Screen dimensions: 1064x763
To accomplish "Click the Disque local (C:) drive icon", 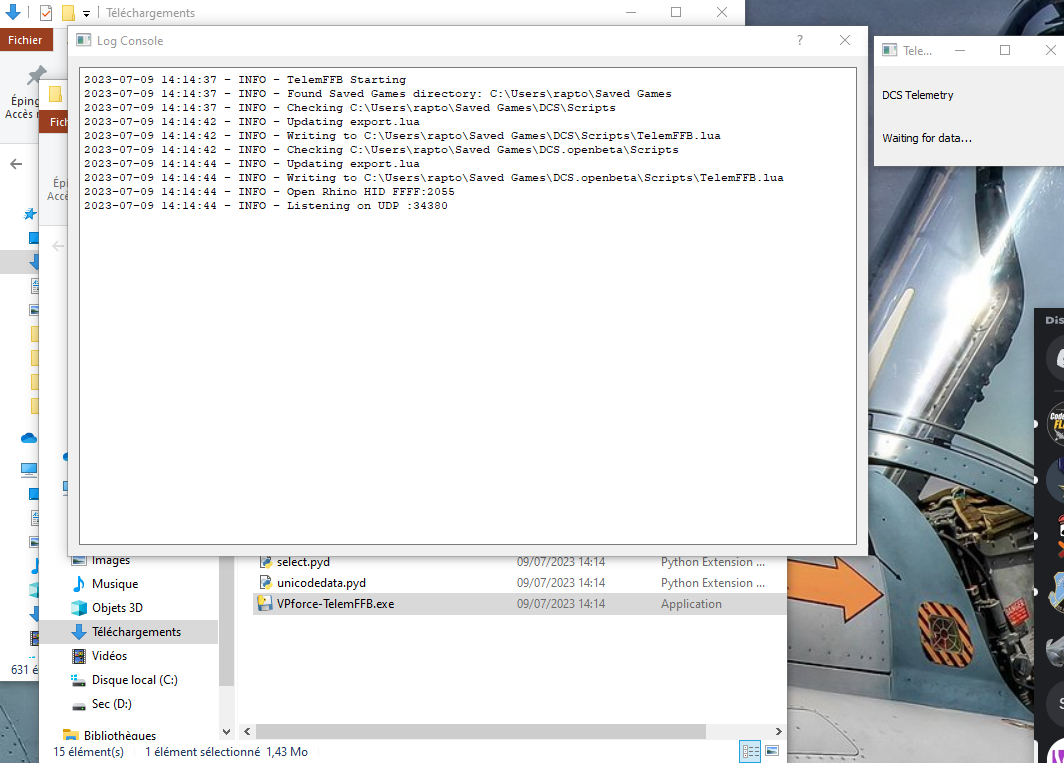I will (79, 680).
